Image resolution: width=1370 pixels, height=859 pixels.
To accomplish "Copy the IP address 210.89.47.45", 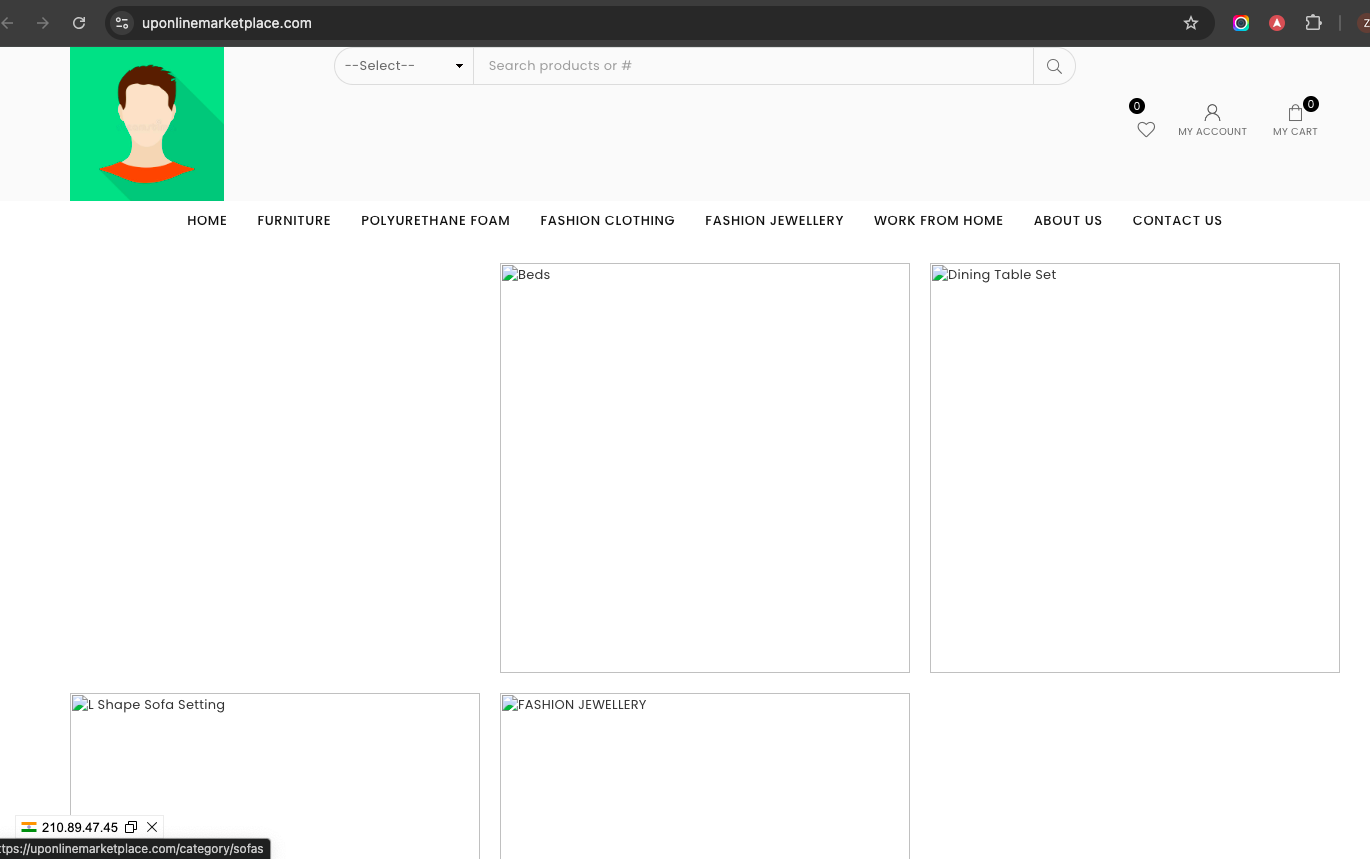I will click(131, 827).
